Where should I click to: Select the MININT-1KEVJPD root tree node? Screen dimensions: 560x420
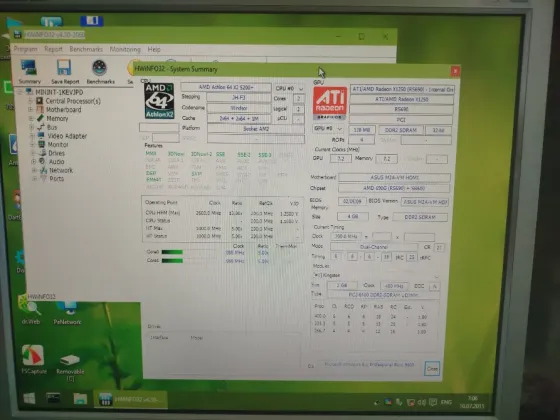59,92
